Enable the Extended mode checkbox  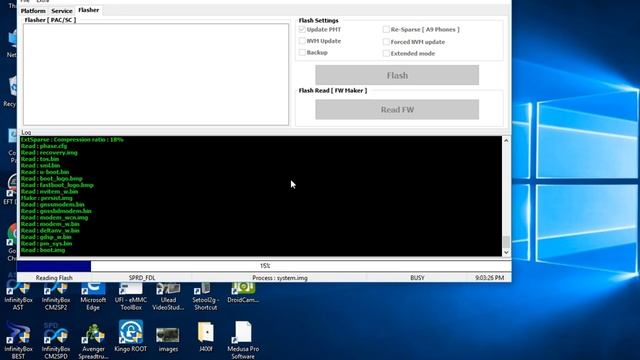[x=386, y=53]
